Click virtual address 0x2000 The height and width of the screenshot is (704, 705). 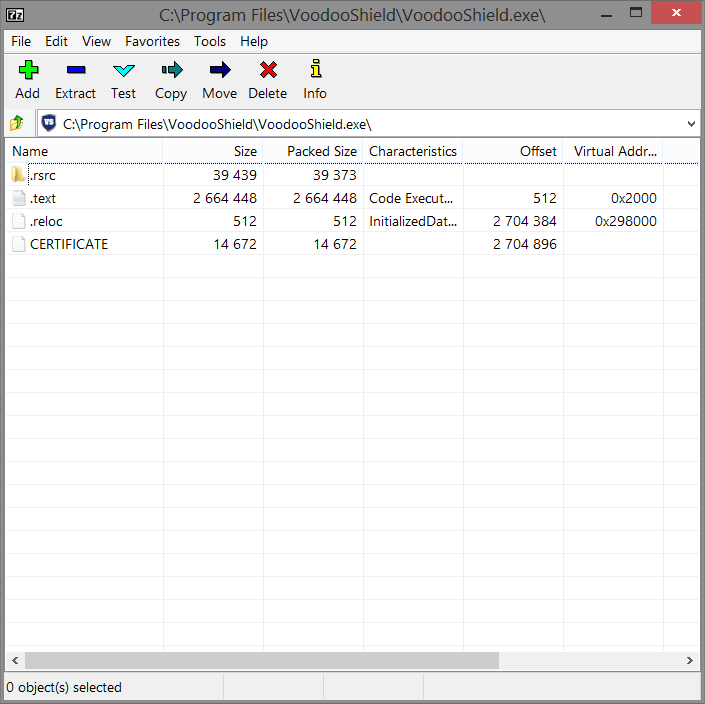pos(634,198)
